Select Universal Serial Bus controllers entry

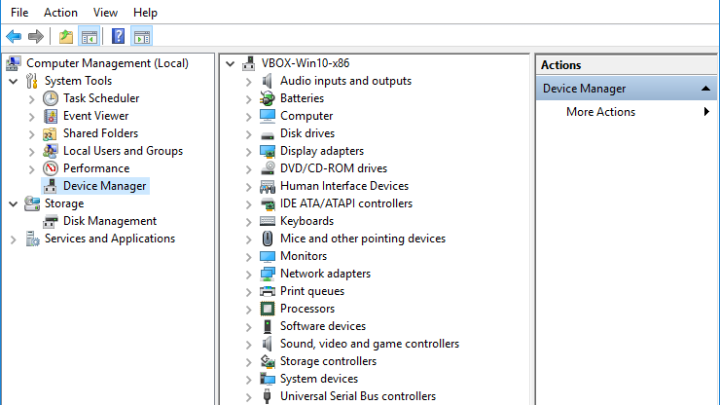(x=358, y=396)
